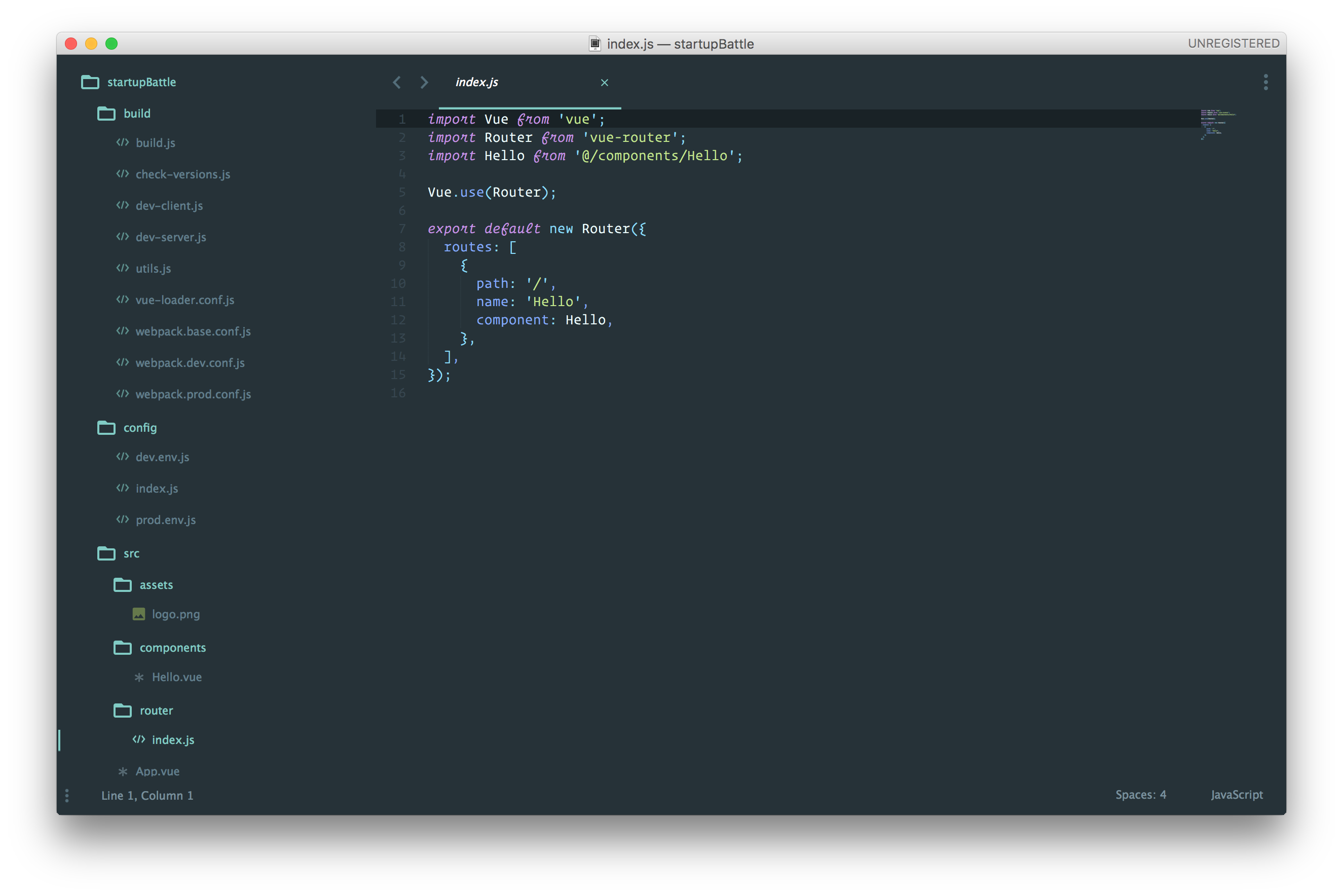The image size is (1343, 896).
Task: Open the status bar side panel switcher
Action: [67, 796]
